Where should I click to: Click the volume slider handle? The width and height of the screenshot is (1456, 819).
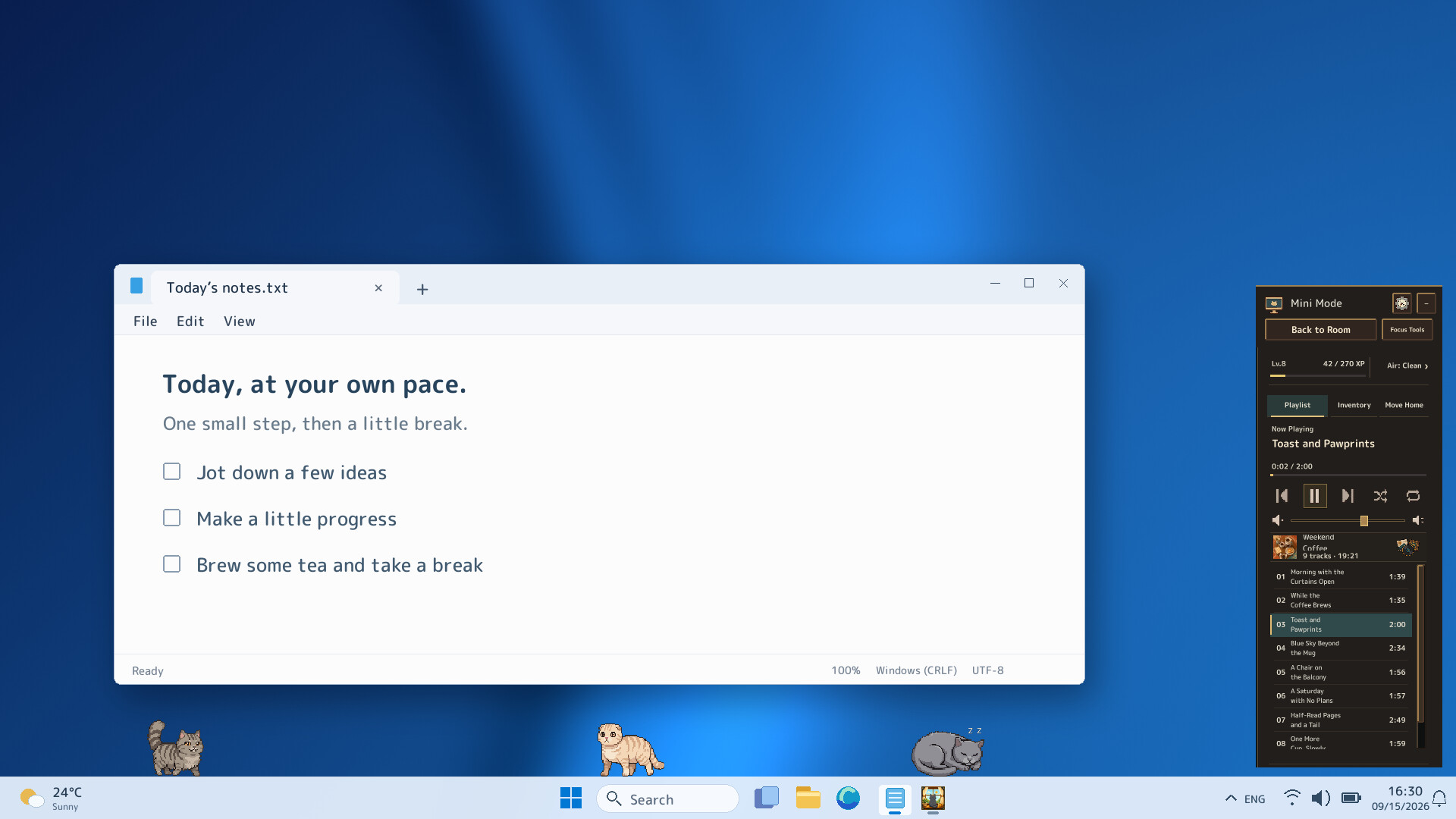pos(1364,521)
